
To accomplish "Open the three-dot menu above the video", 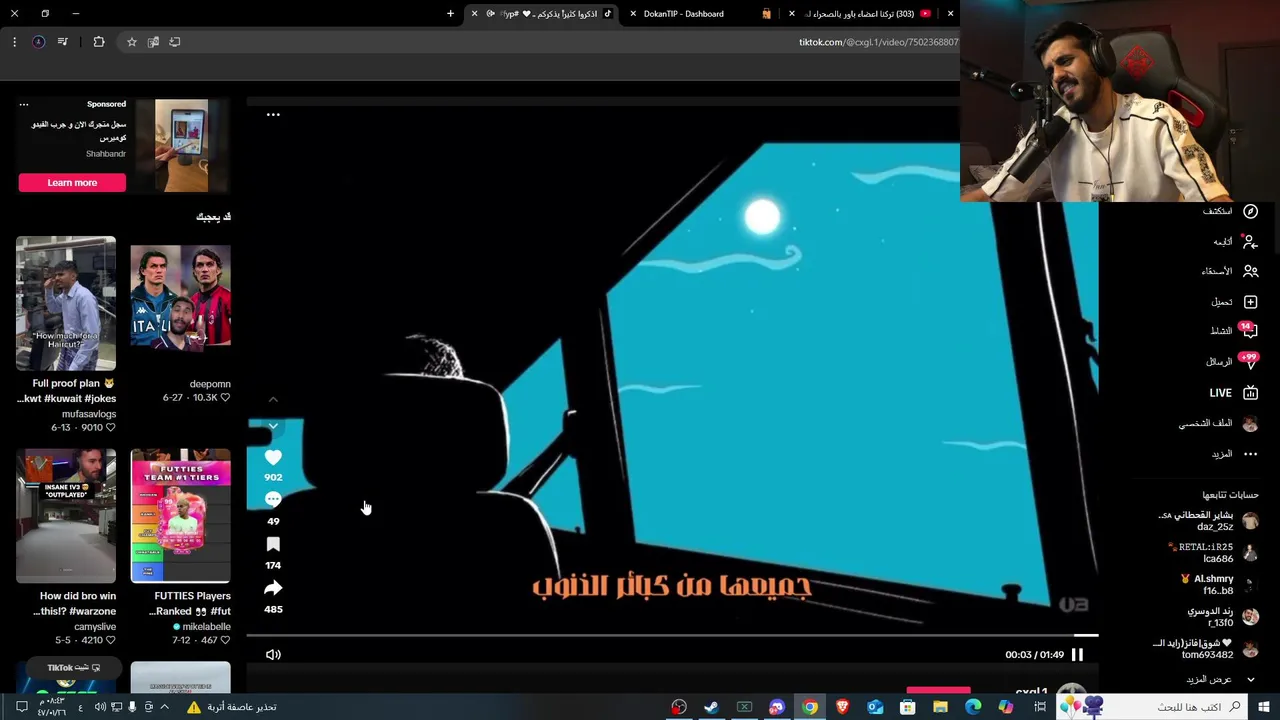I will (273, 114).
